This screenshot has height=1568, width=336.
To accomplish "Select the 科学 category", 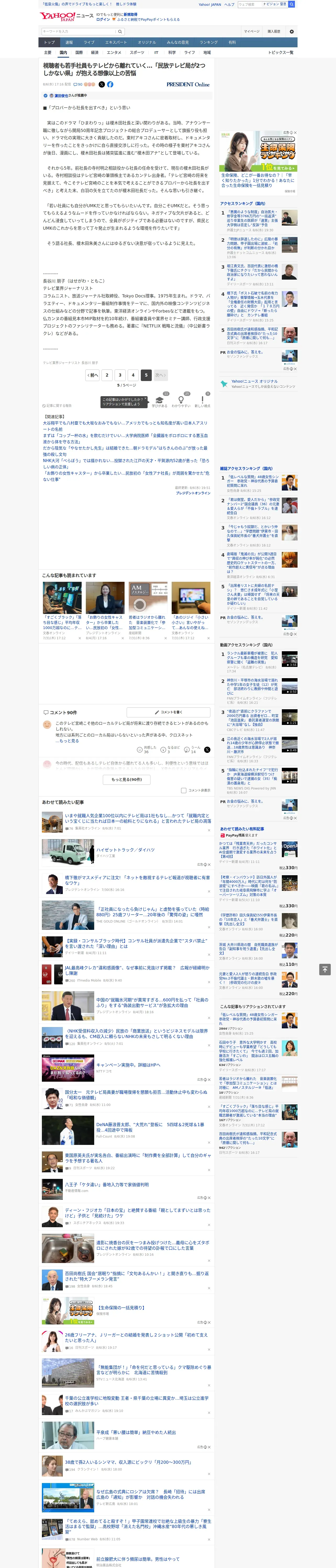I will tap(172, 52).
